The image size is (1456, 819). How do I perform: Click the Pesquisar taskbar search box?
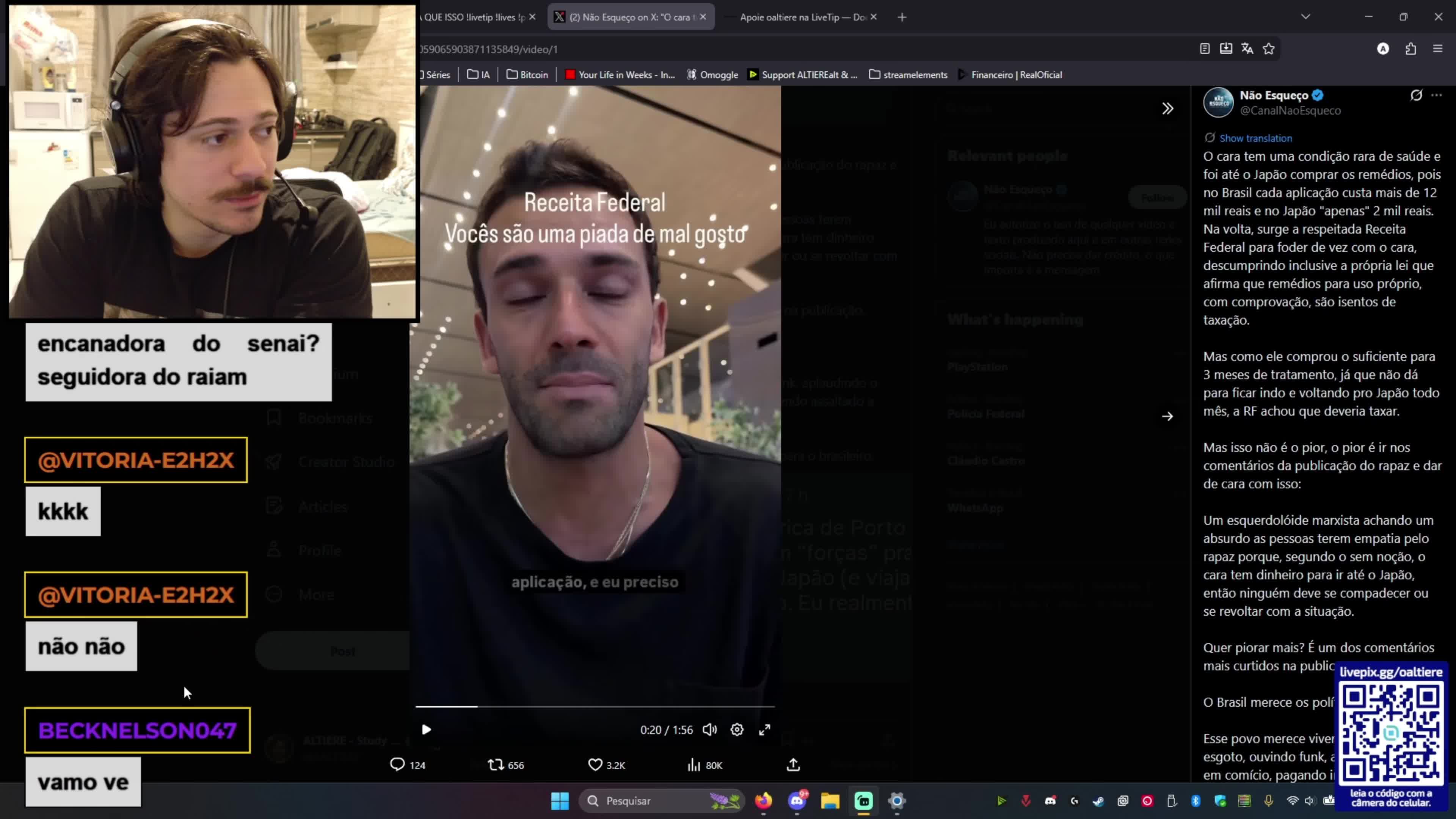click(662, 801)
